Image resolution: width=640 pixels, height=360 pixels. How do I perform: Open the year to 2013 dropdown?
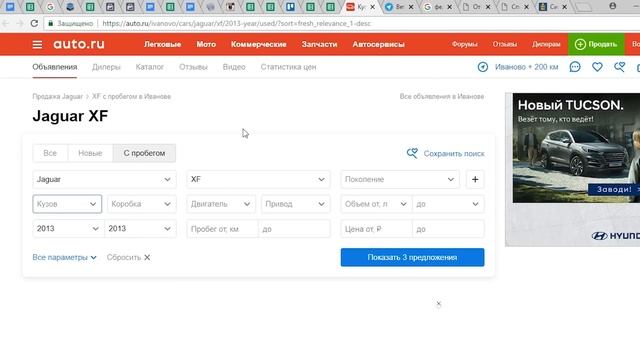(x=140, y=229)
